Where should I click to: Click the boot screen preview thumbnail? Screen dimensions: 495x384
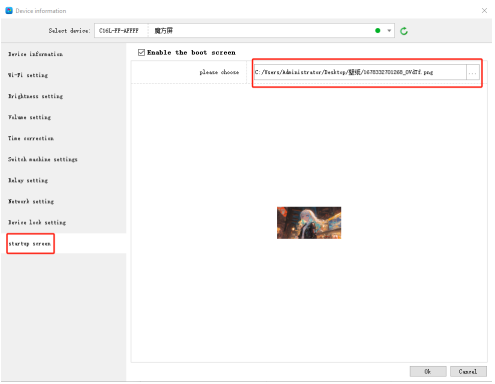[x=309, y=223]
